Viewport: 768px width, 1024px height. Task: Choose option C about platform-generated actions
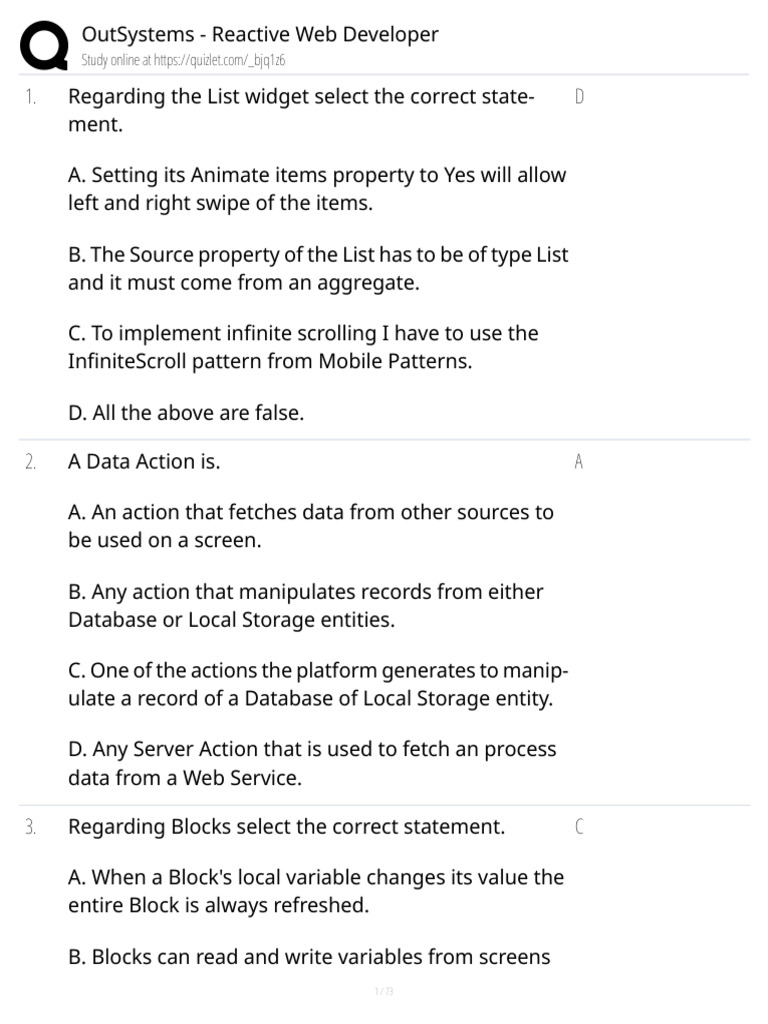coord(317,684)
